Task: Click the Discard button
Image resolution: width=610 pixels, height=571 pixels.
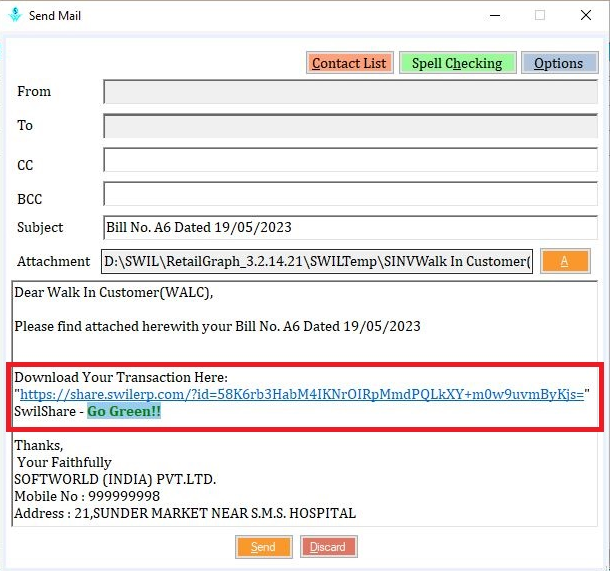Action: [x=328, y=547]
